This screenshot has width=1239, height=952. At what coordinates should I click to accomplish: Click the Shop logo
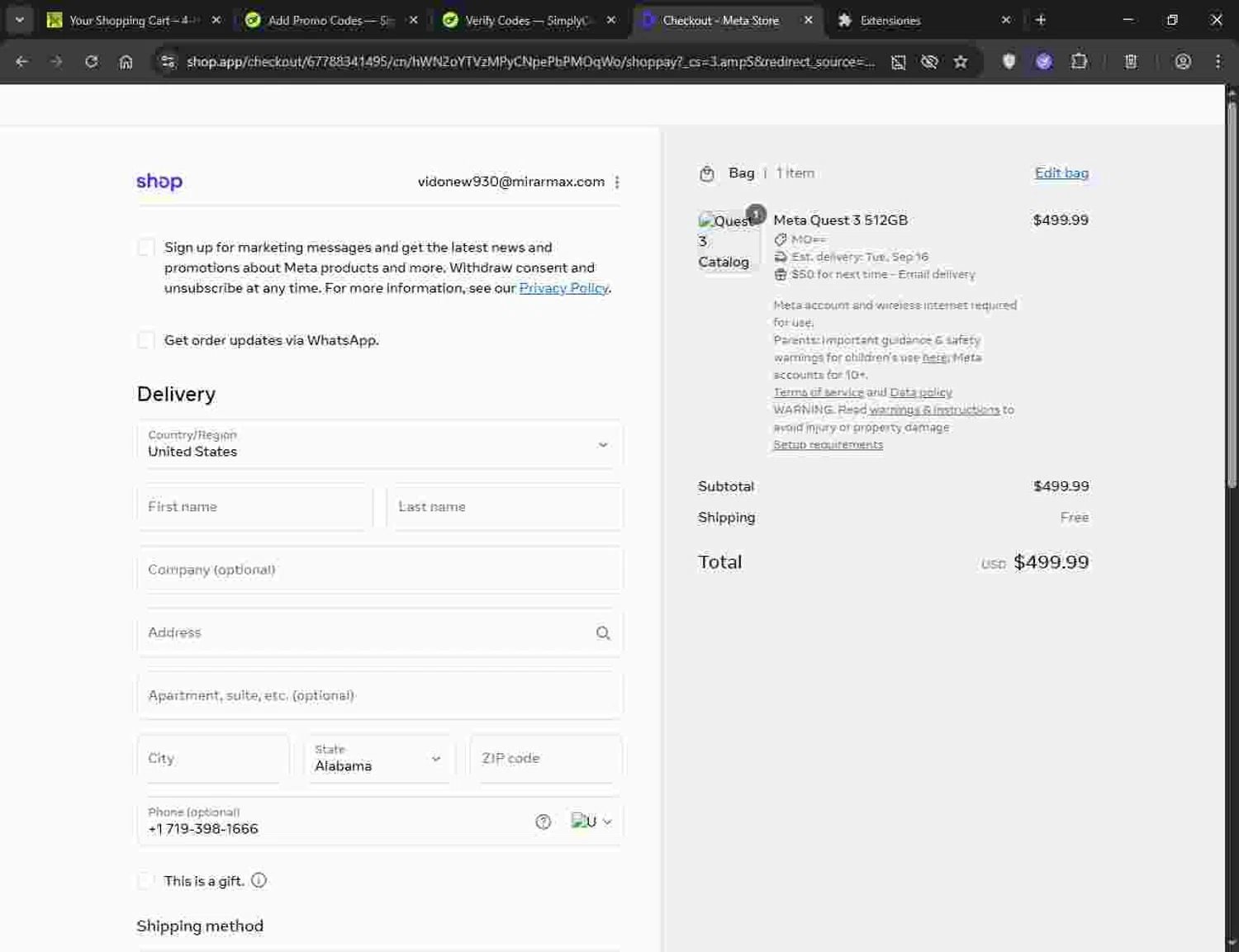(x=159, y=182)
